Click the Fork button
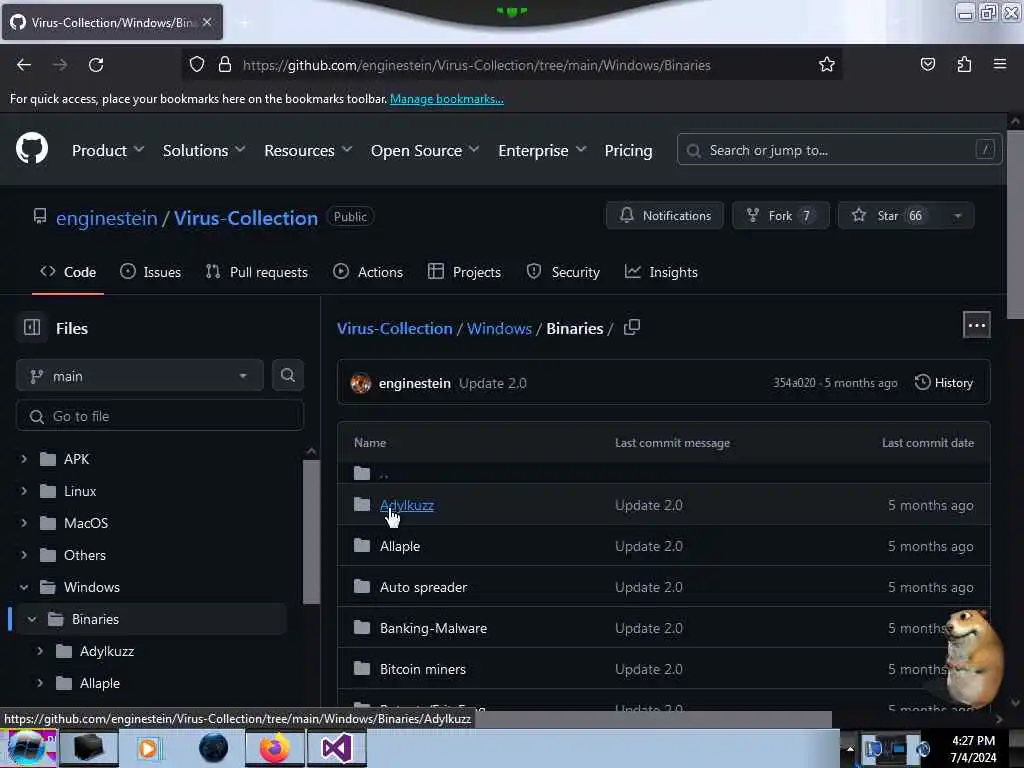Image resolution: width=1024 pixels, height=768 pixels. (x=780, y=216)
